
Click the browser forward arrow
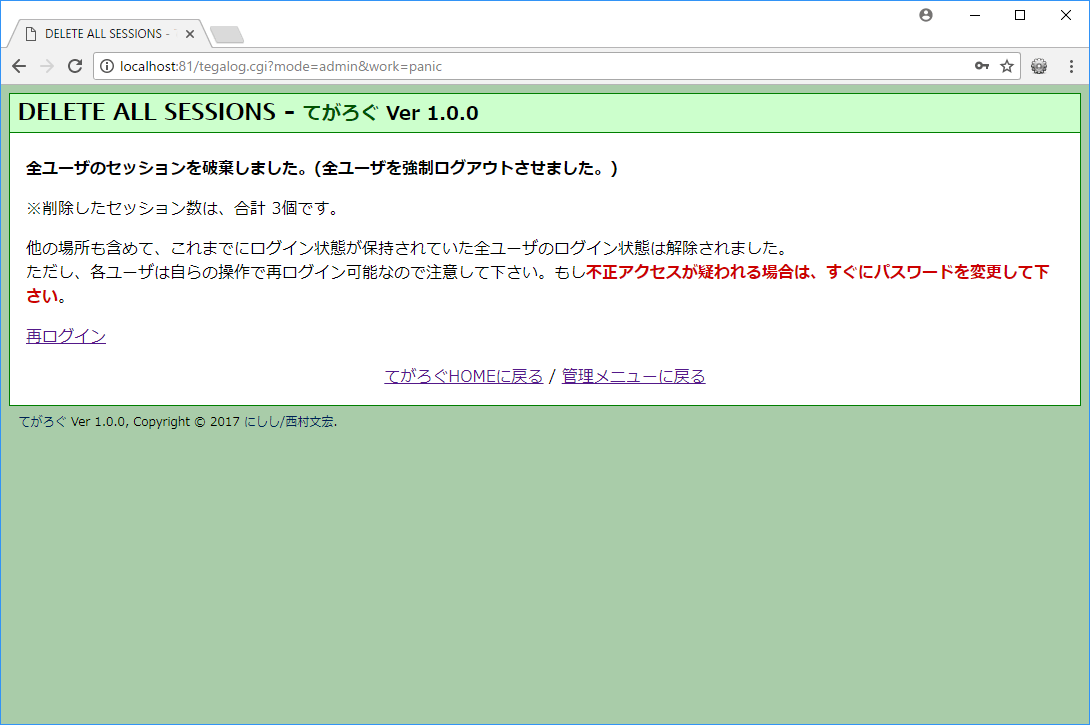(47, 66)
